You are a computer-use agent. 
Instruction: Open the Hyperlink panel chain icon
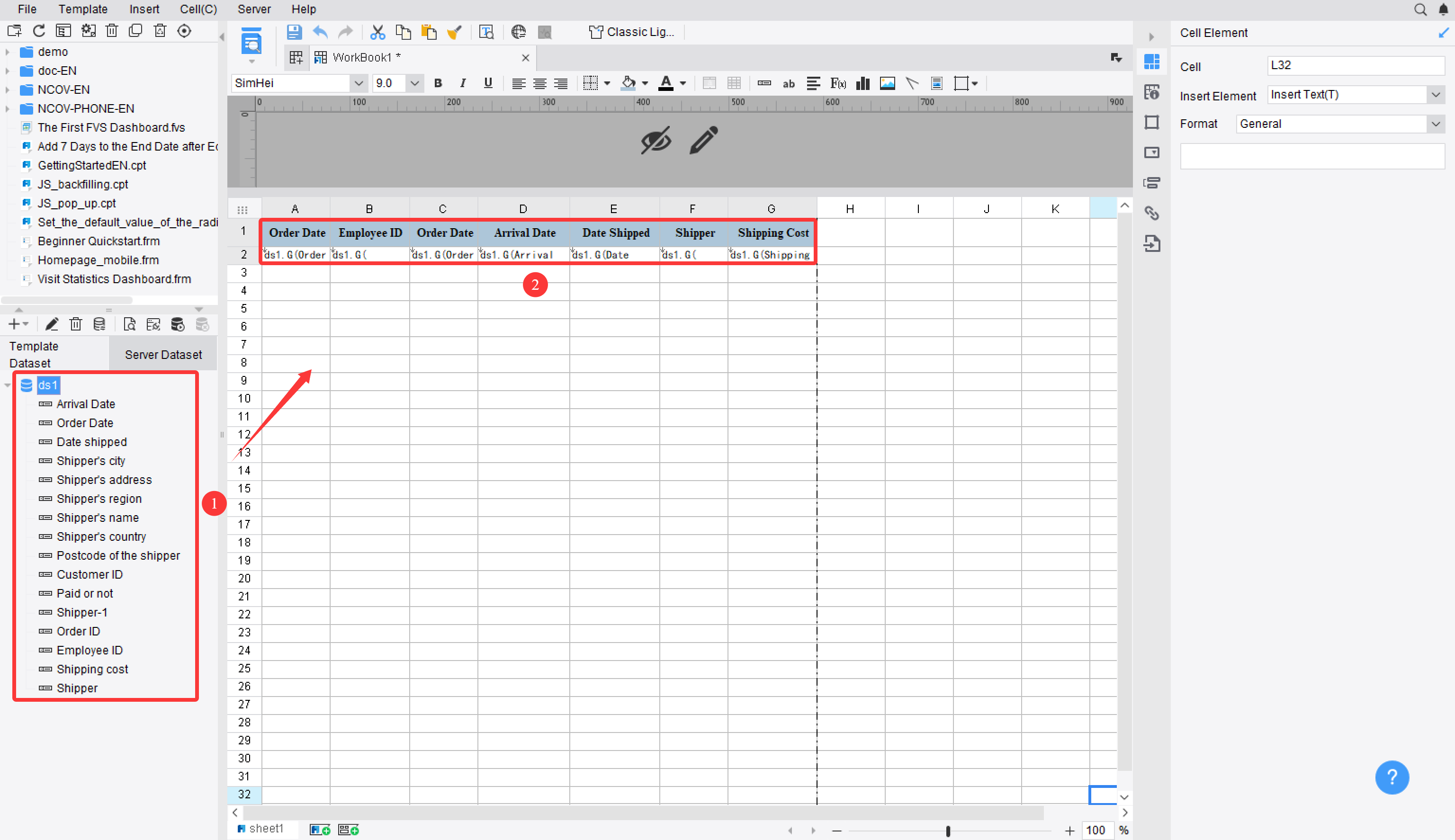point(1151,213)
